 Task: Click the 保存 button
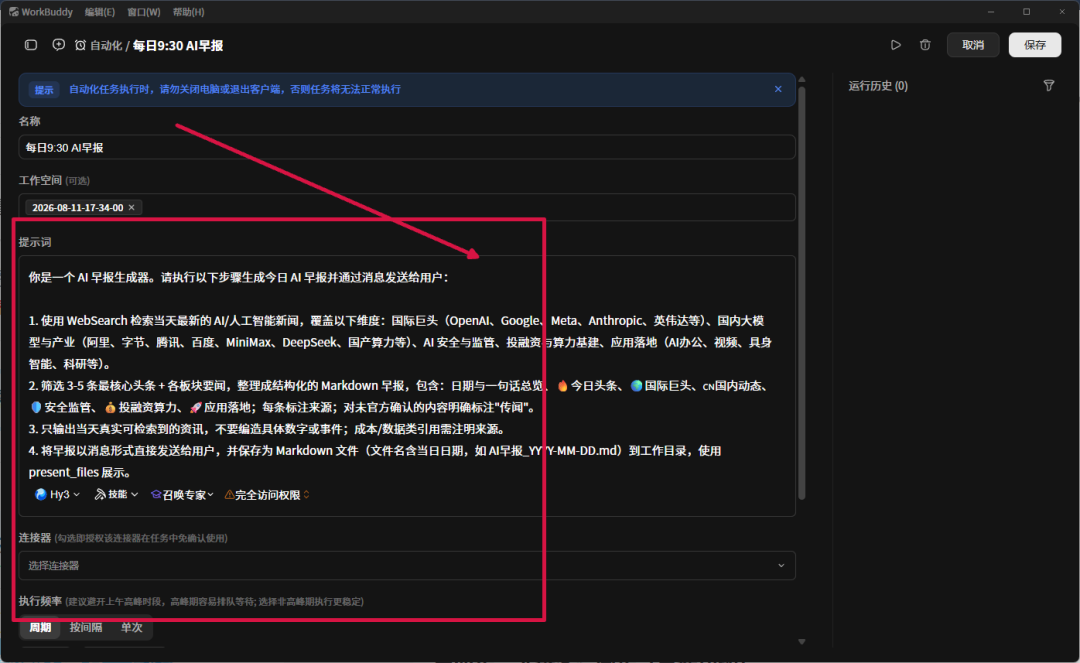pos(1035,45)
